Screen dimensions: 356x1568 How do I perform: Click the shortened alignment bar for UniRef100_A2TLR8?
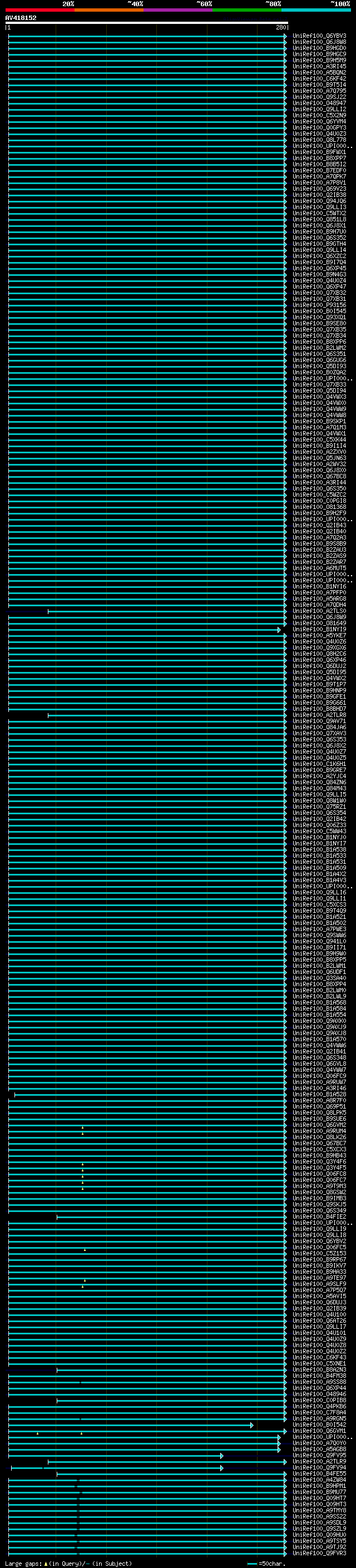point(167,715)
